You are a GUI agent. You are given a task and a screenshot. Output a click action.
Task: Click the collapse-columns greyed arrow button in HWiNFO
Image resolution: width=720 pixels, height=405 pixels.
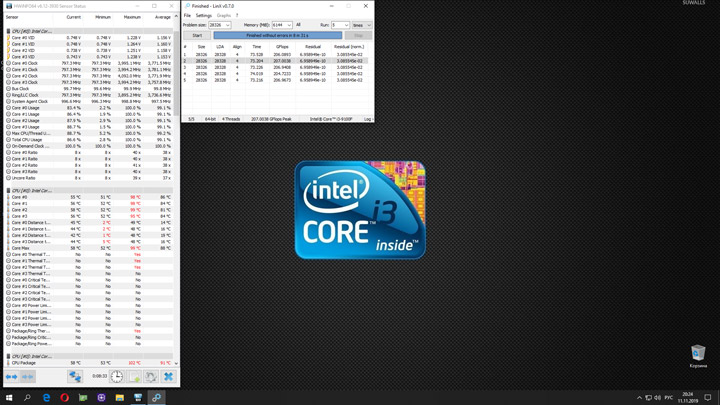(28, 377)
